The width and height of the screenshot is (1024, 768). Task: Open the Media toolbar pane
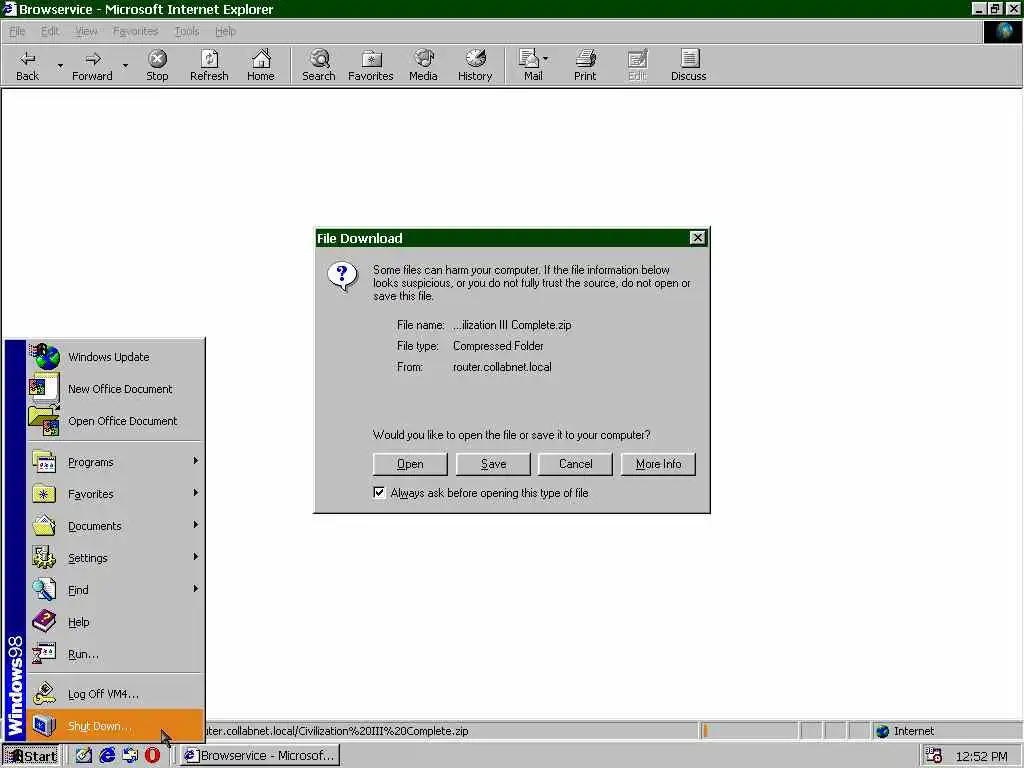coord(423,65)
